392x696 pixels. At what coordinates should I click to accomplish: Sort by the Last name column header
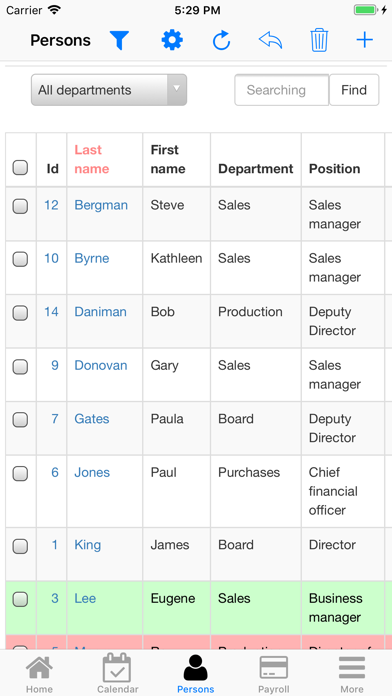tap(92, 159)
